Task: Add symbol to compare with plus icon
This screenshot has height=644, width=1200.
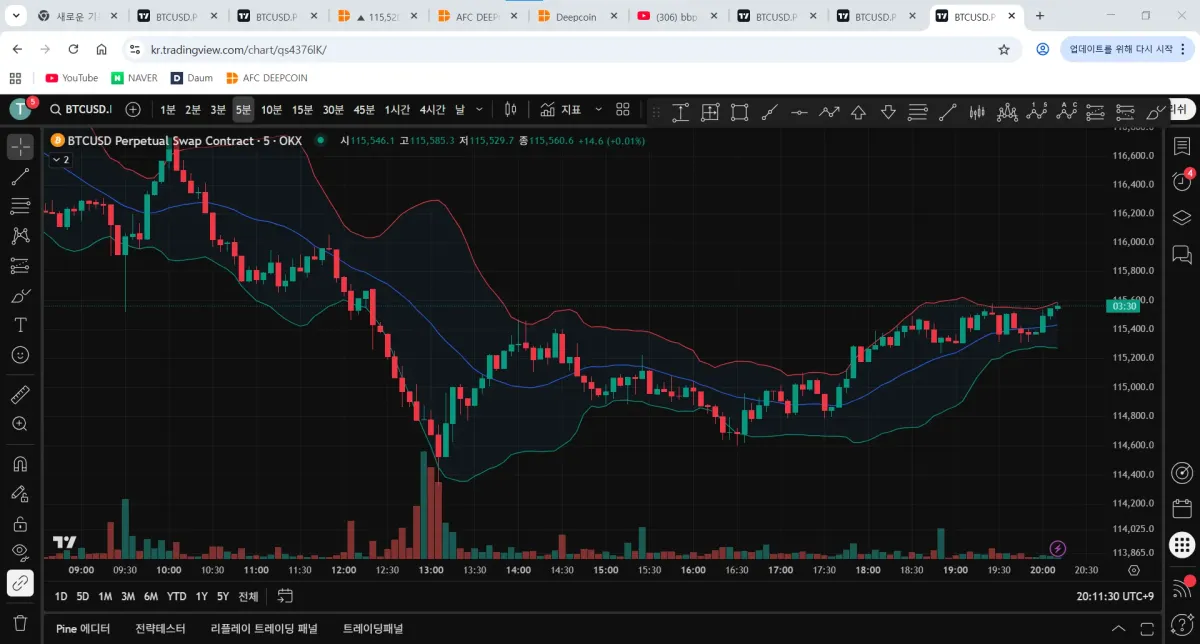Action: [133, 109]
